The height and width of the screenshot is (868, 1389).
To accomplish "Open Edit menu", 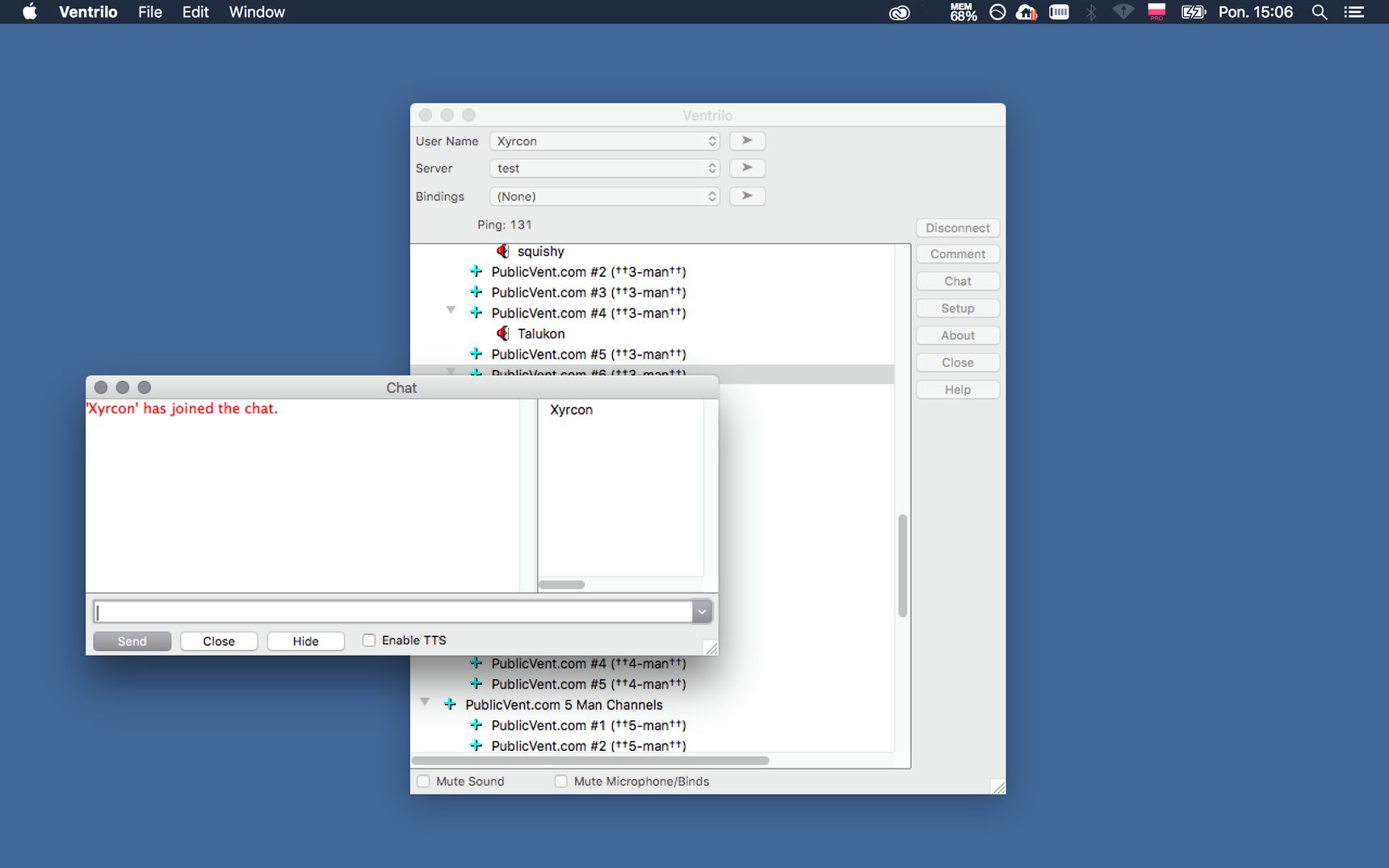I will pyautogui.click(x=195, y=12).
